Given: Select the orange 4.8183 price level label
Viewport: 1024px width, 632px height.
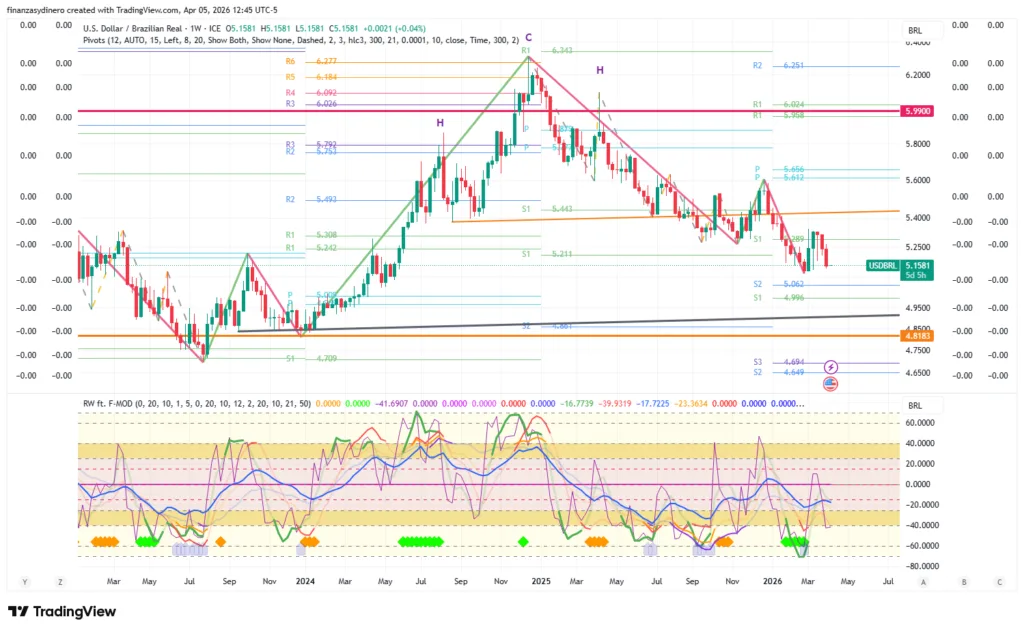Looking at the screenshot, I should 917,337.
